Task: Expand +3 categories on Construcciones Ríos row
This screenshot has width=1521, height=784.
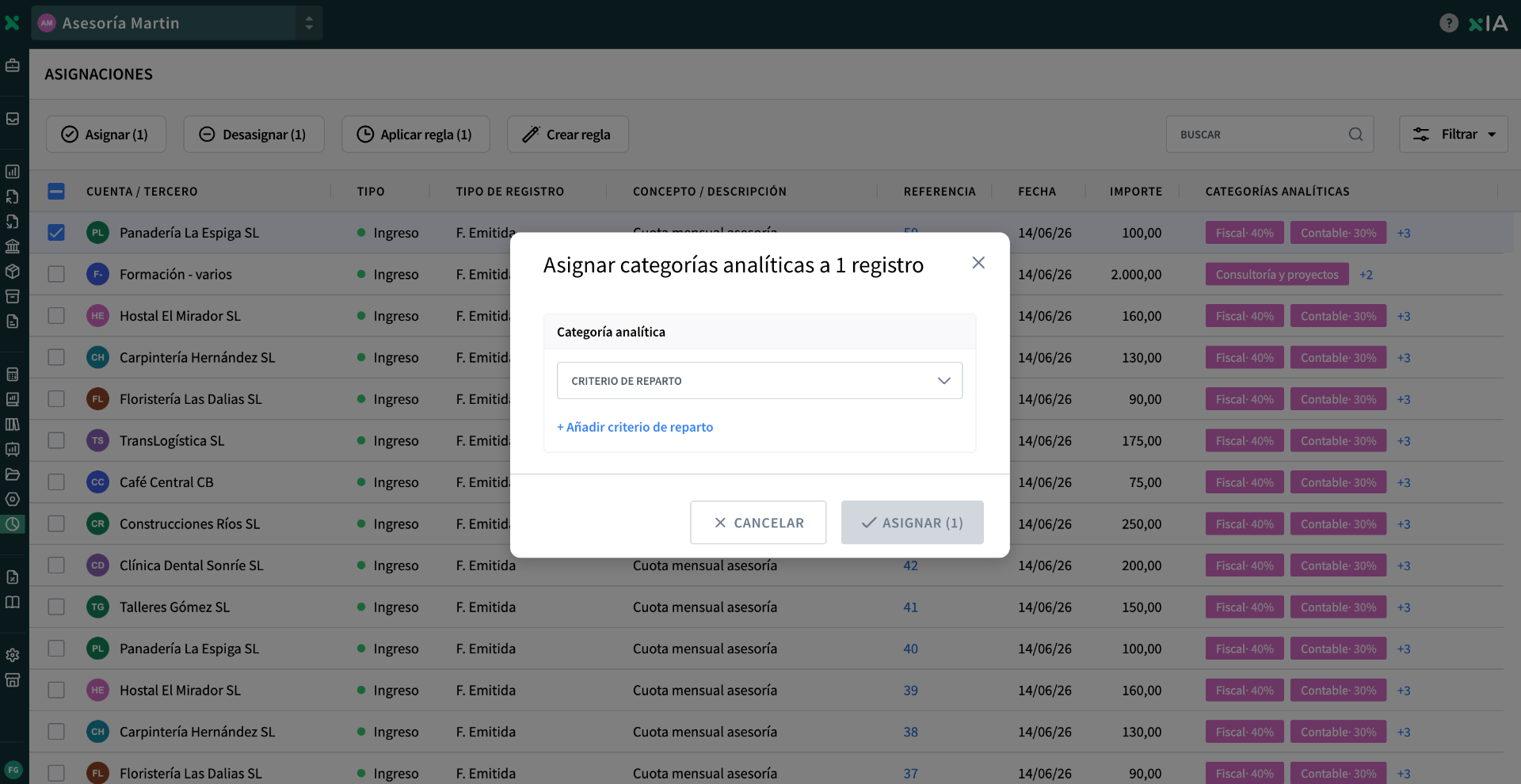Action: coord(1404,524)
